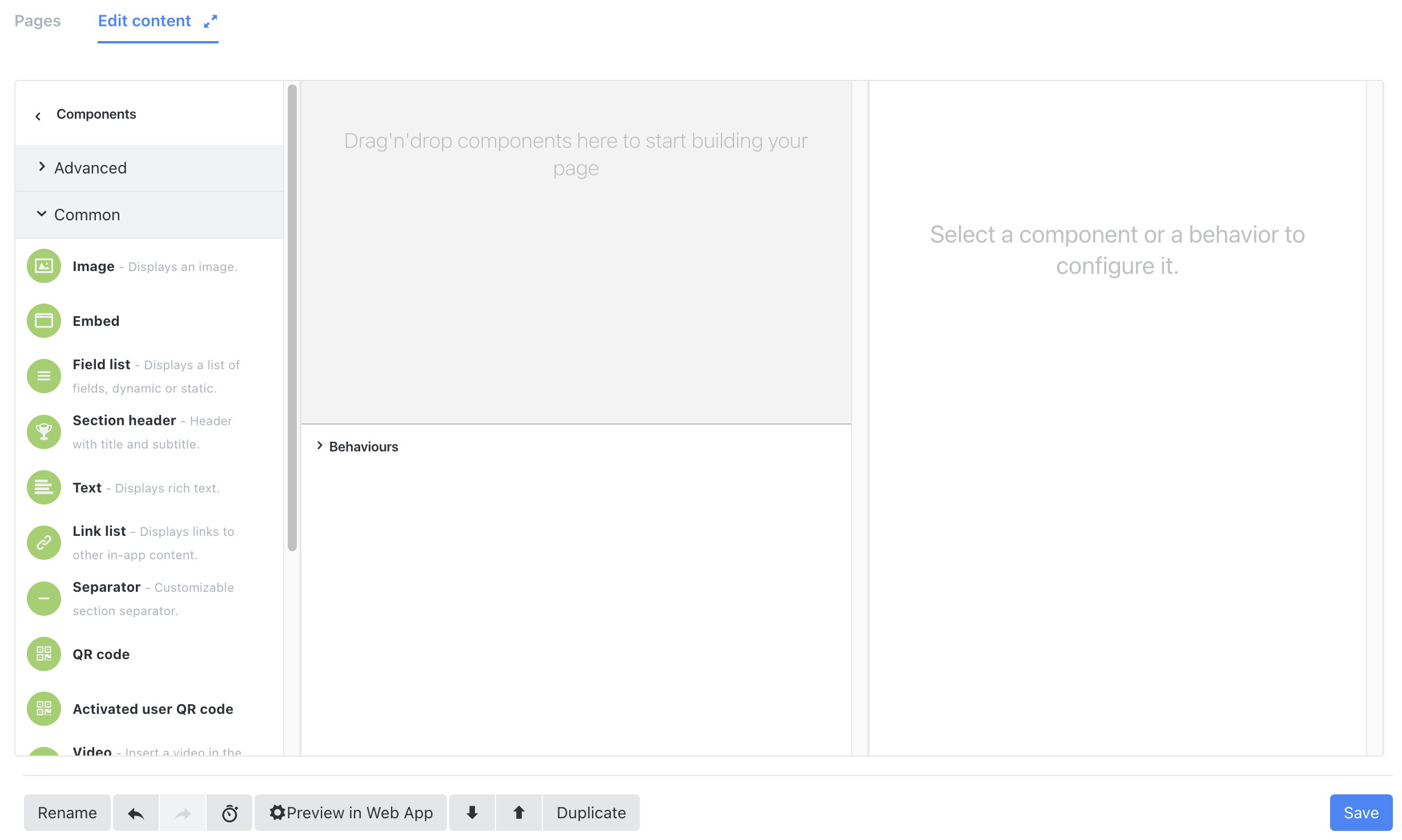Click the Duplicate button
Viewport: 1402px width, 840px height.
tap(591, 813)
